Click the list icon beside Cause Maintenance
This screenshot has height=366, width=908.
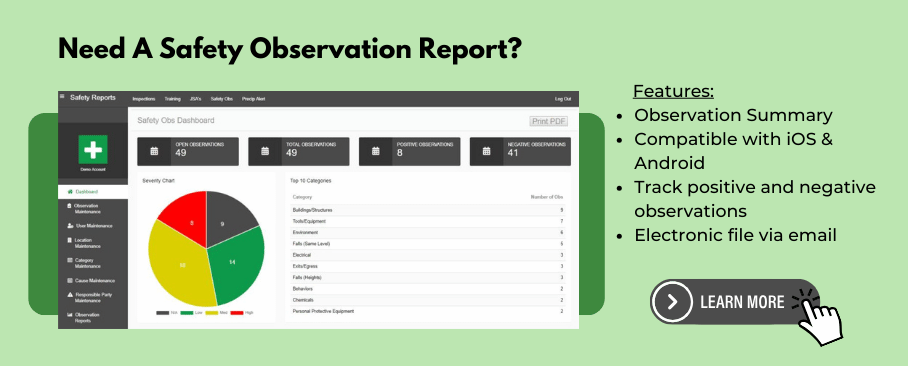coord(70,280)
